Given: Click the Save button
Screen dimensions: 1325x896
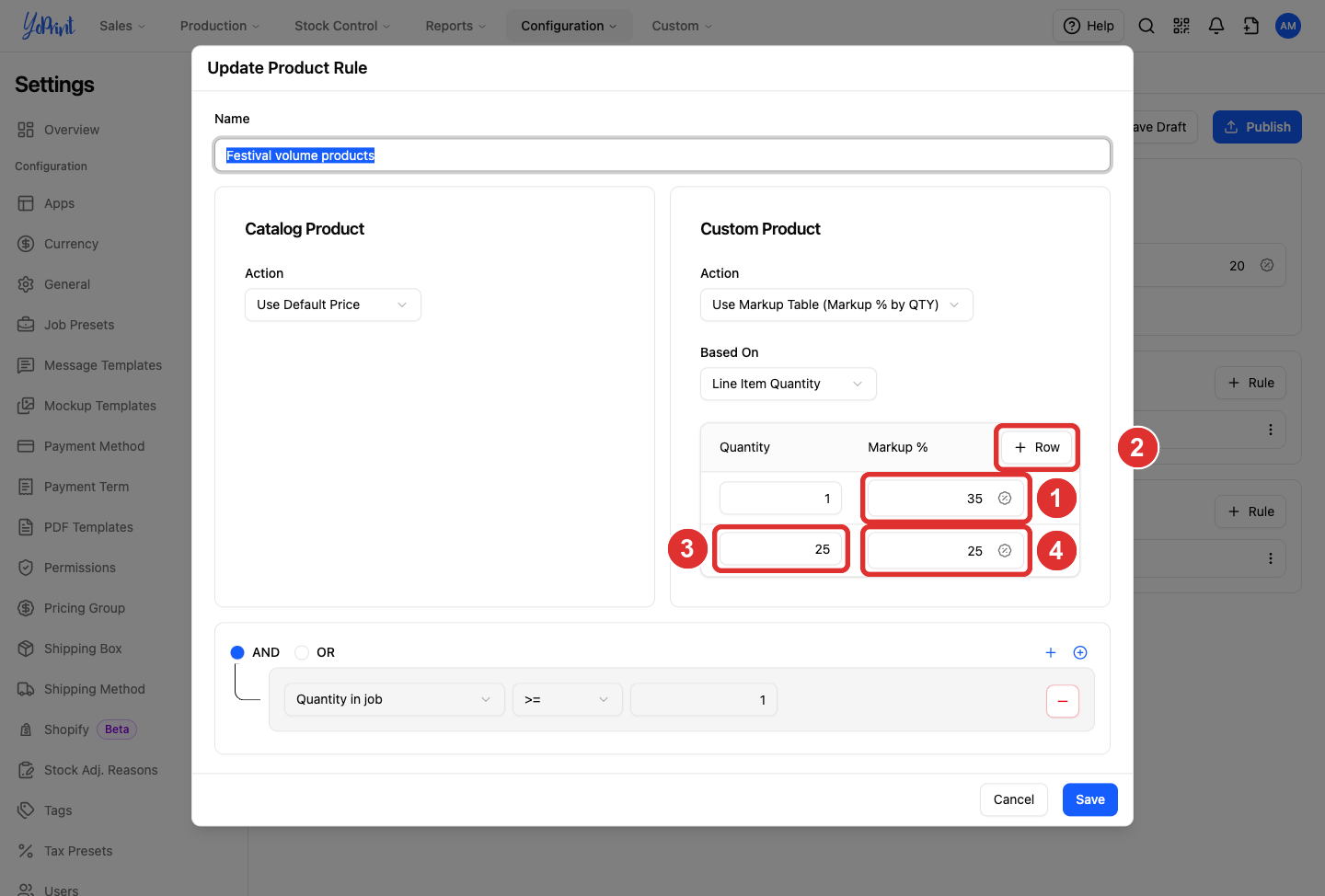Looking at the screenshot, I should [1090, 799].
